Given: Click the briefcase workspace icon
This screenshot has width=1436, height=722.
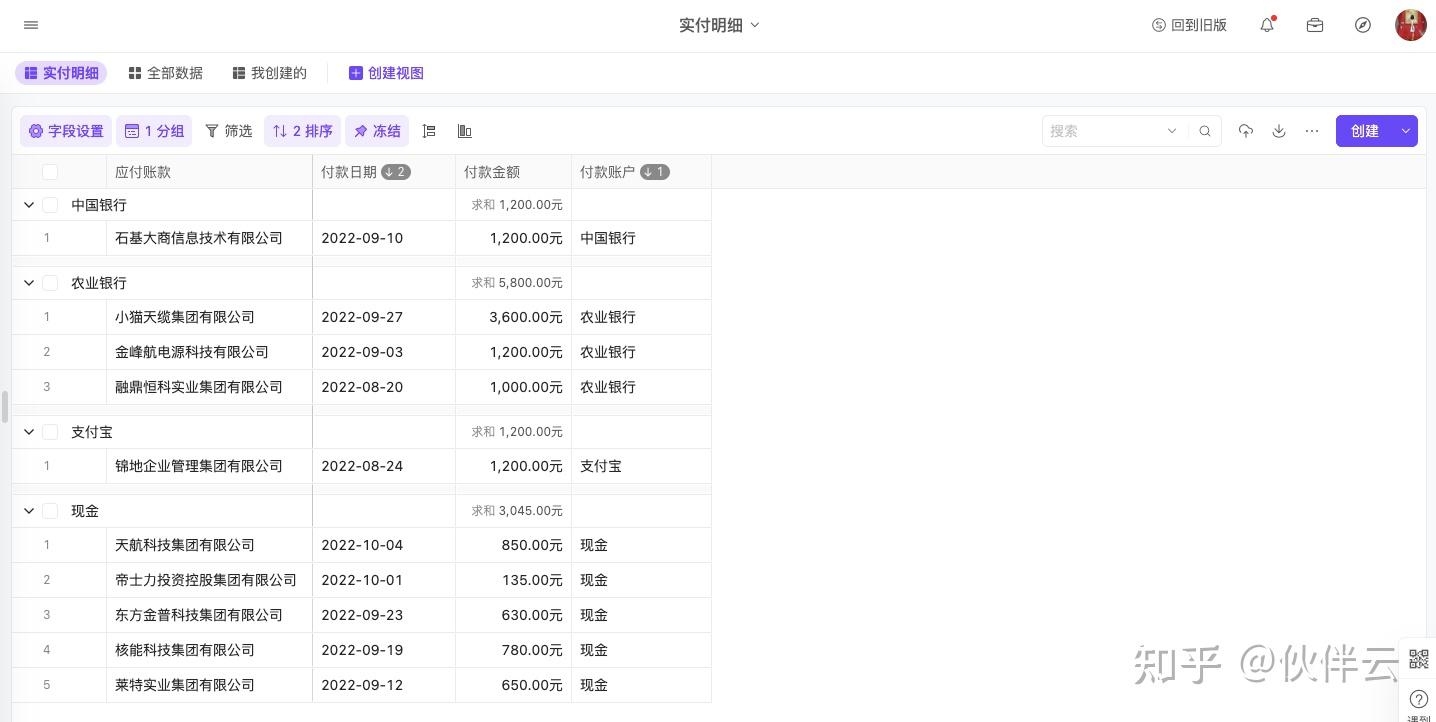Looking at the screenshot, I should [x=1315, y=25].
